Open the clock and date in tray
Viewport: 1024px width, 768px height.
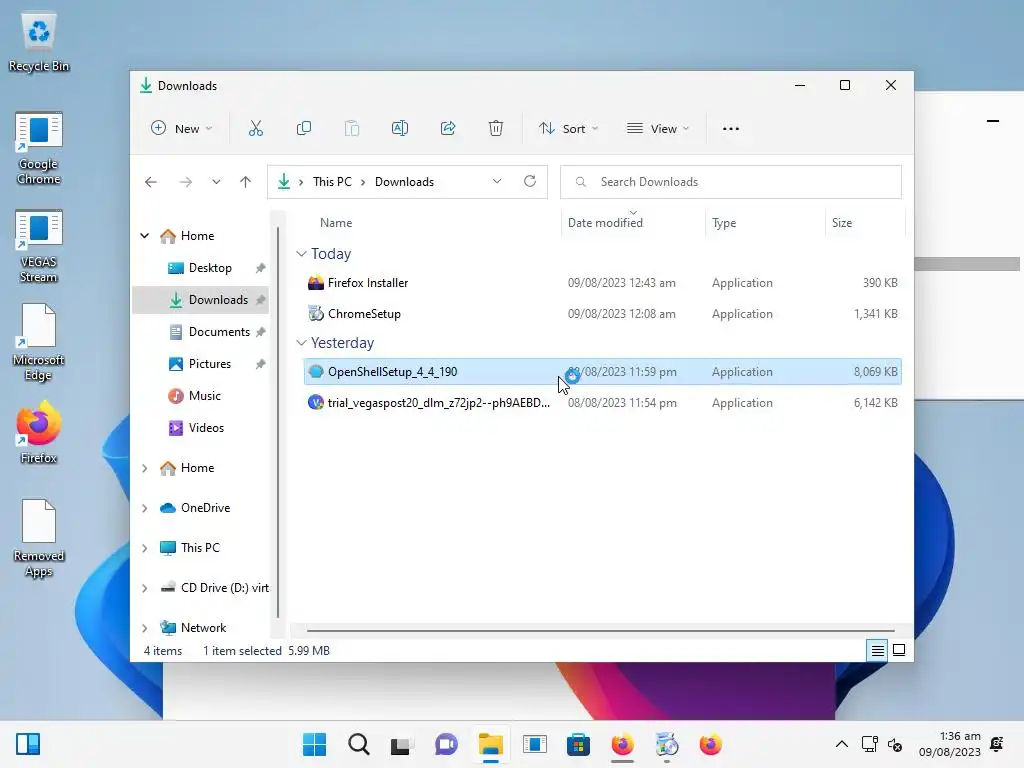[950, 744]
